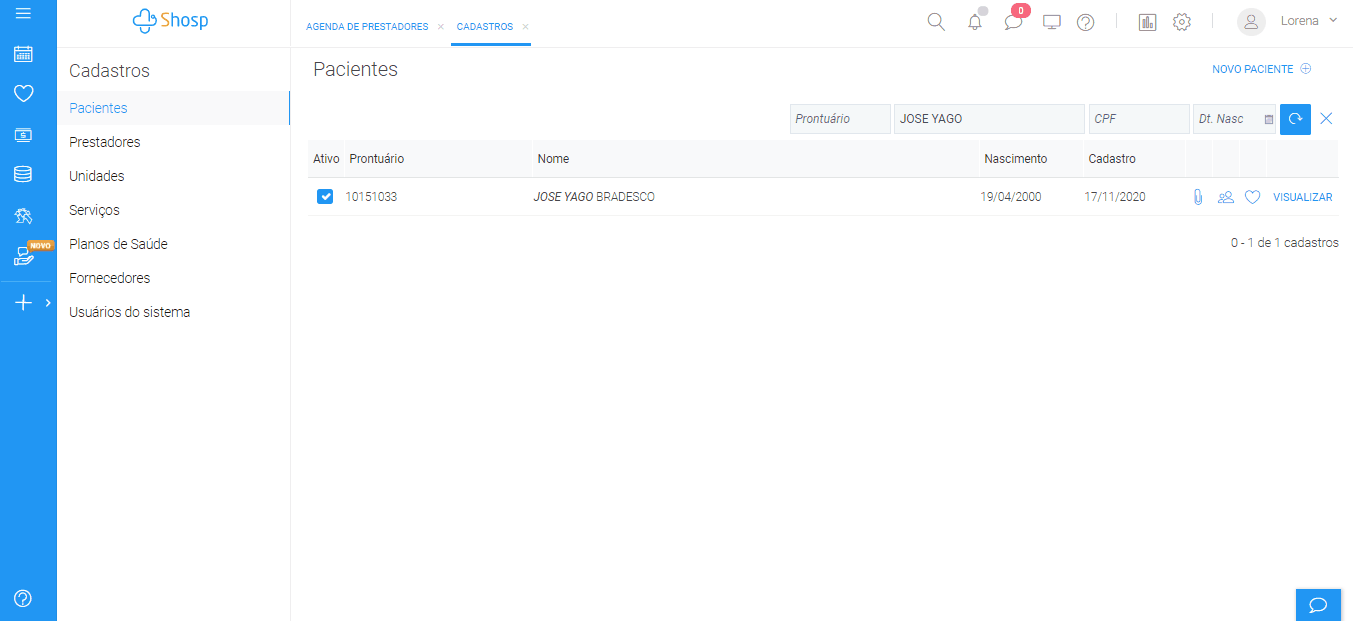The height and width of the screenshot is (621, 1353).
Task: Click the notifications bell icon
Action: click(975, 22)
